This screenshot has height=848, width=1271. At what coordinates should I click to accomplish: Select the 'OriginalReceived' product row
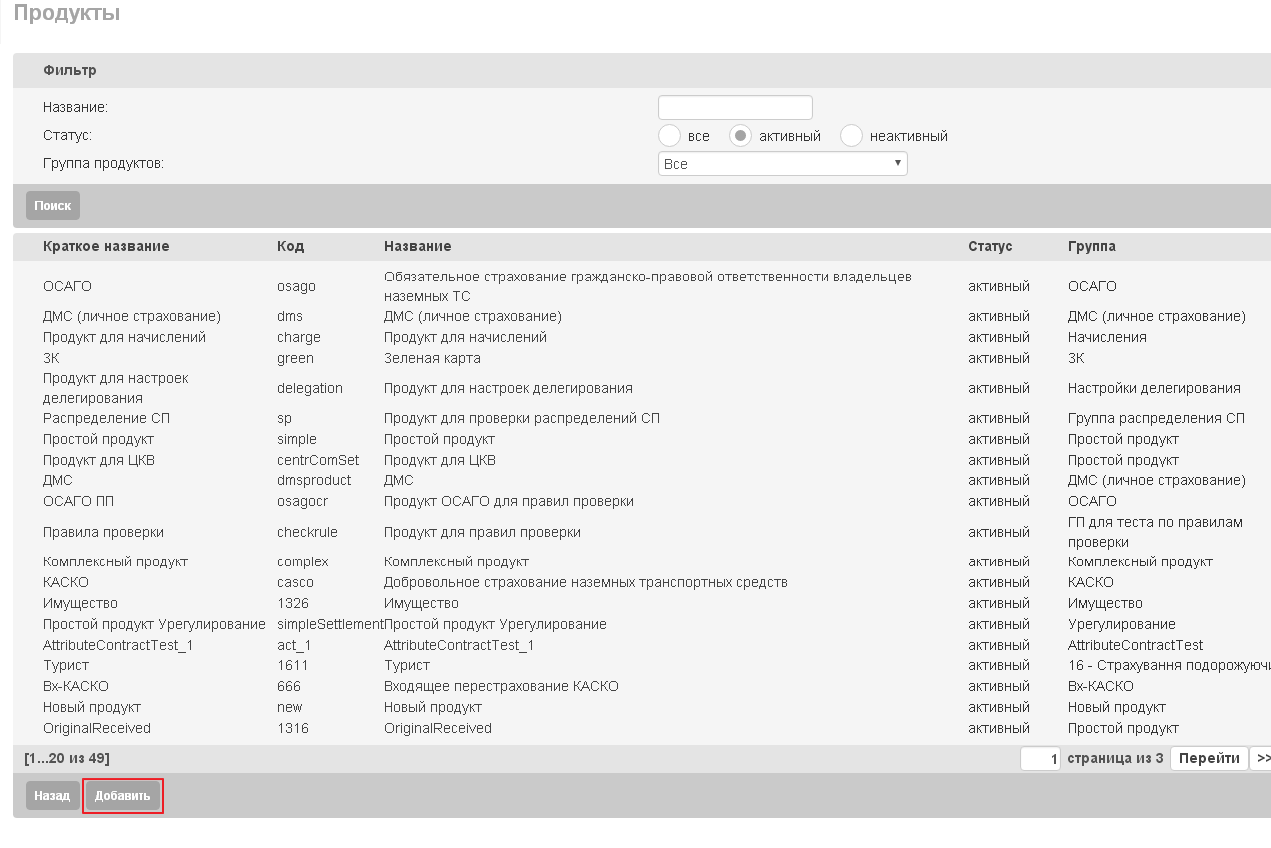[x=642, y=728]
